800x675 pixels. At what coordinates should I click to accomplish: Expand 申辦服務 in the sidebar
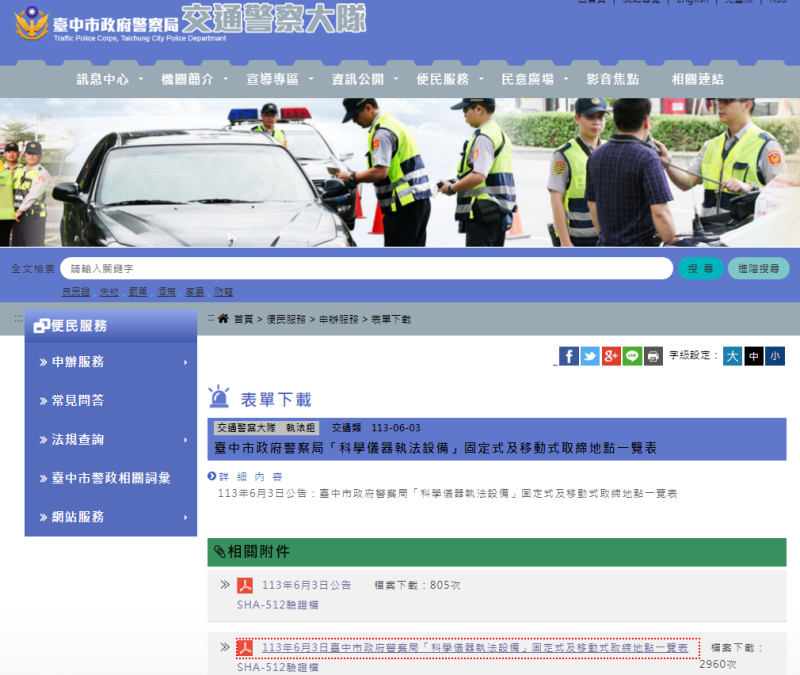click(111, 362)
